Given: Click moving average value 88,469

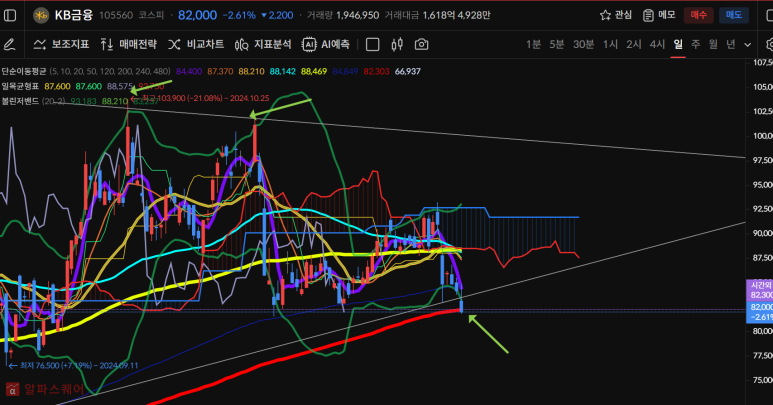Looking at the screenshot, I should point(314,71).
